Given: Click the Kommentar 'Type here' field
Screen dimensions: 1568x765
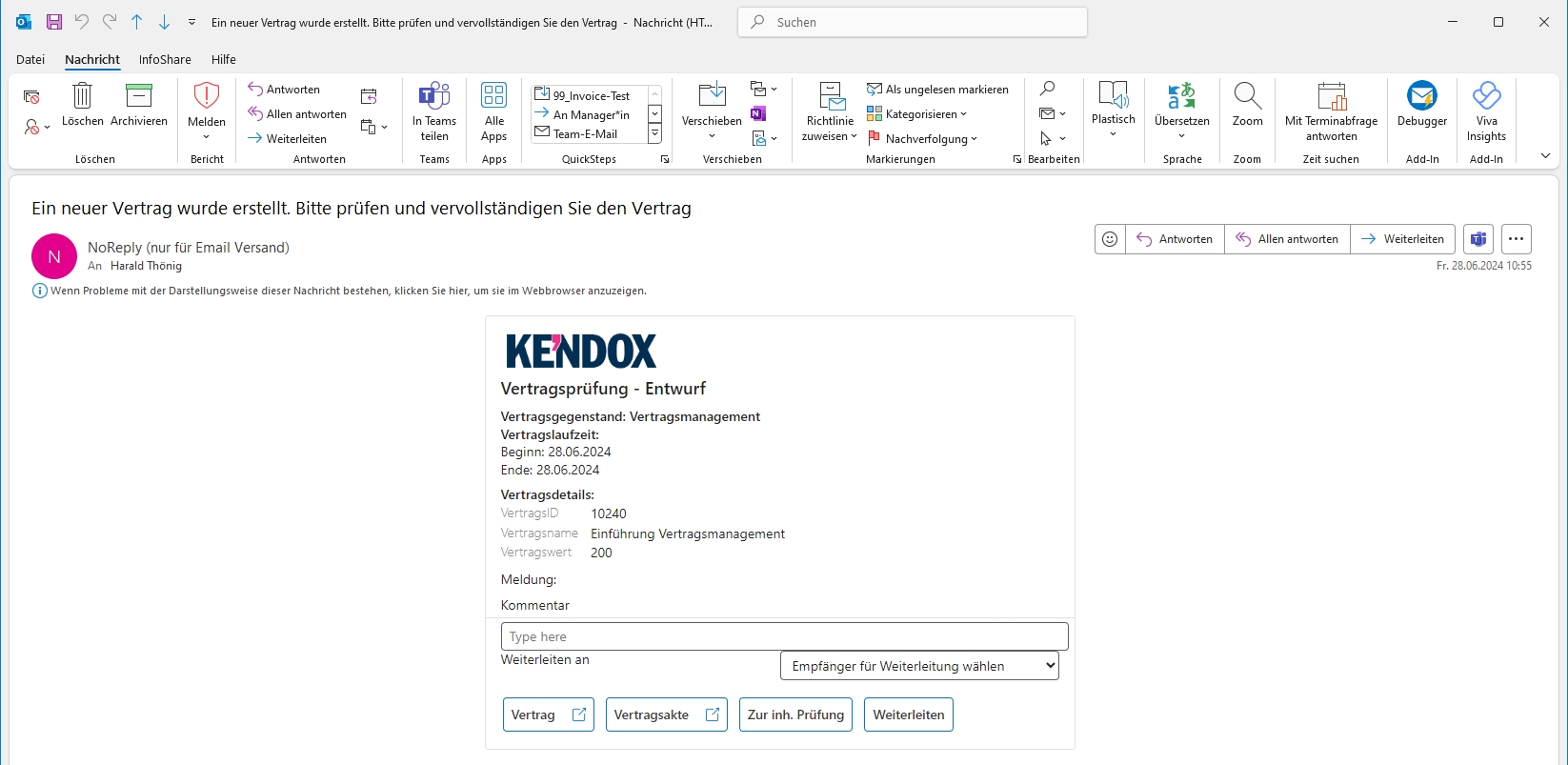Looking at the screenshot, I should coord(785,636).
